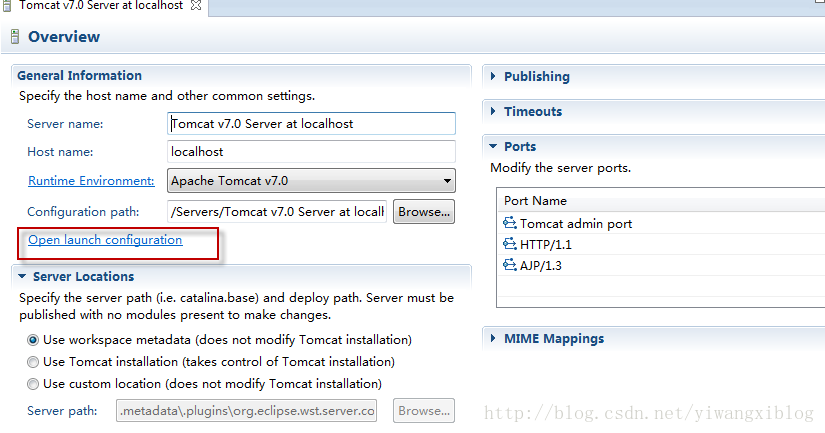Click the server icon beside Overview heading
Screen dimensions: 825x433
(x=15, y=36)
